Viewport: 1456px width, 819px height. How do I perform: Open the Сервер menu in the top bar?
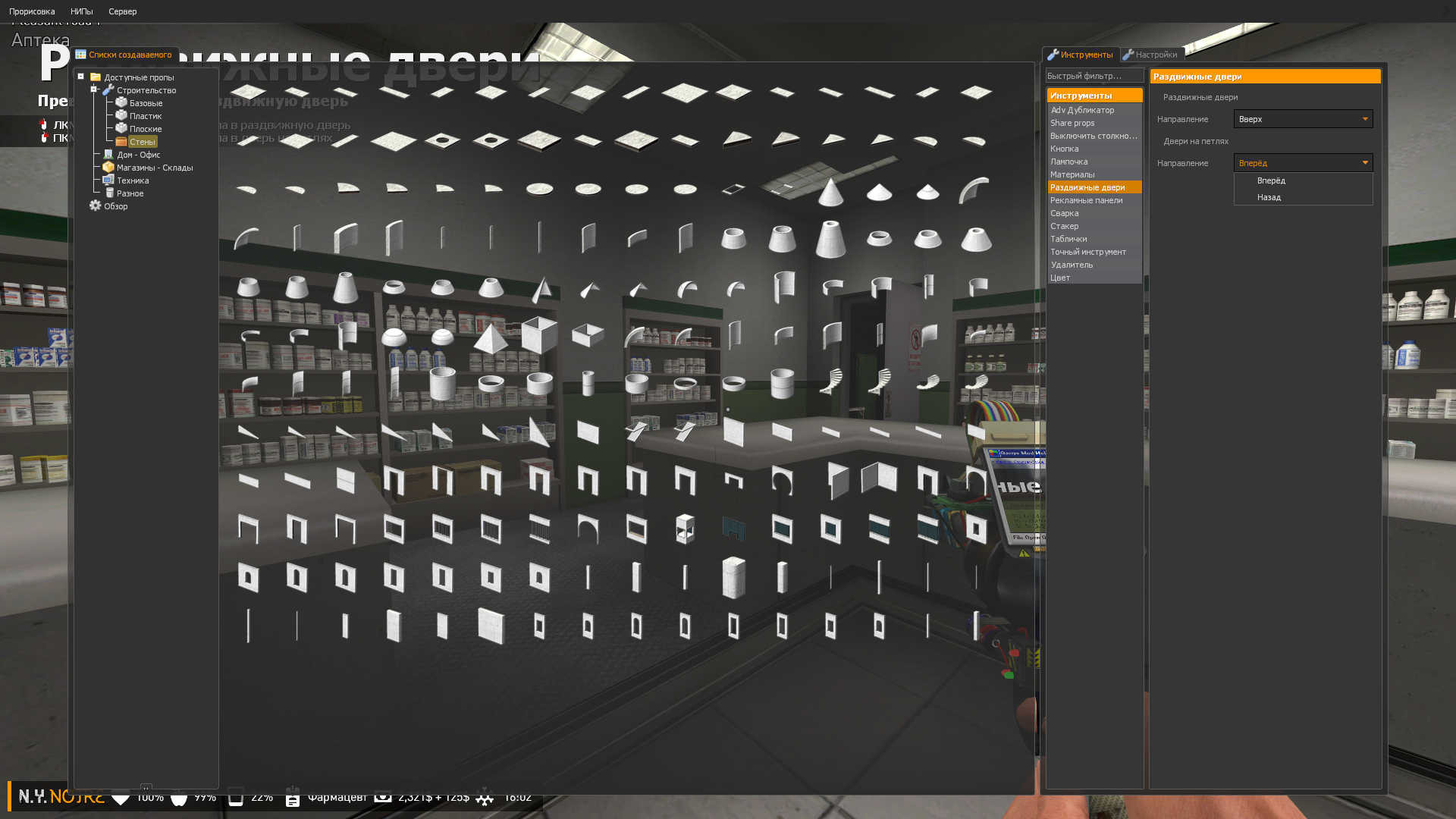[x=122, y=11]
